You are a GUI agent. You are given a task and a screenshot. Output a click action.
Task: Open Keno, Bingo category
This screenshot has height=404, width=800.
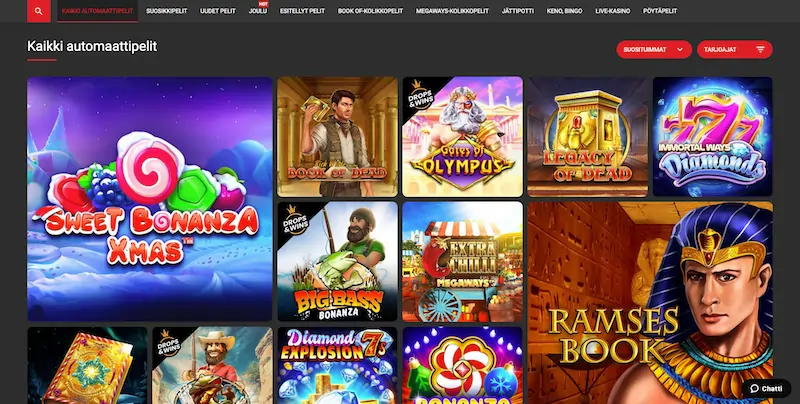coord(564,11)
